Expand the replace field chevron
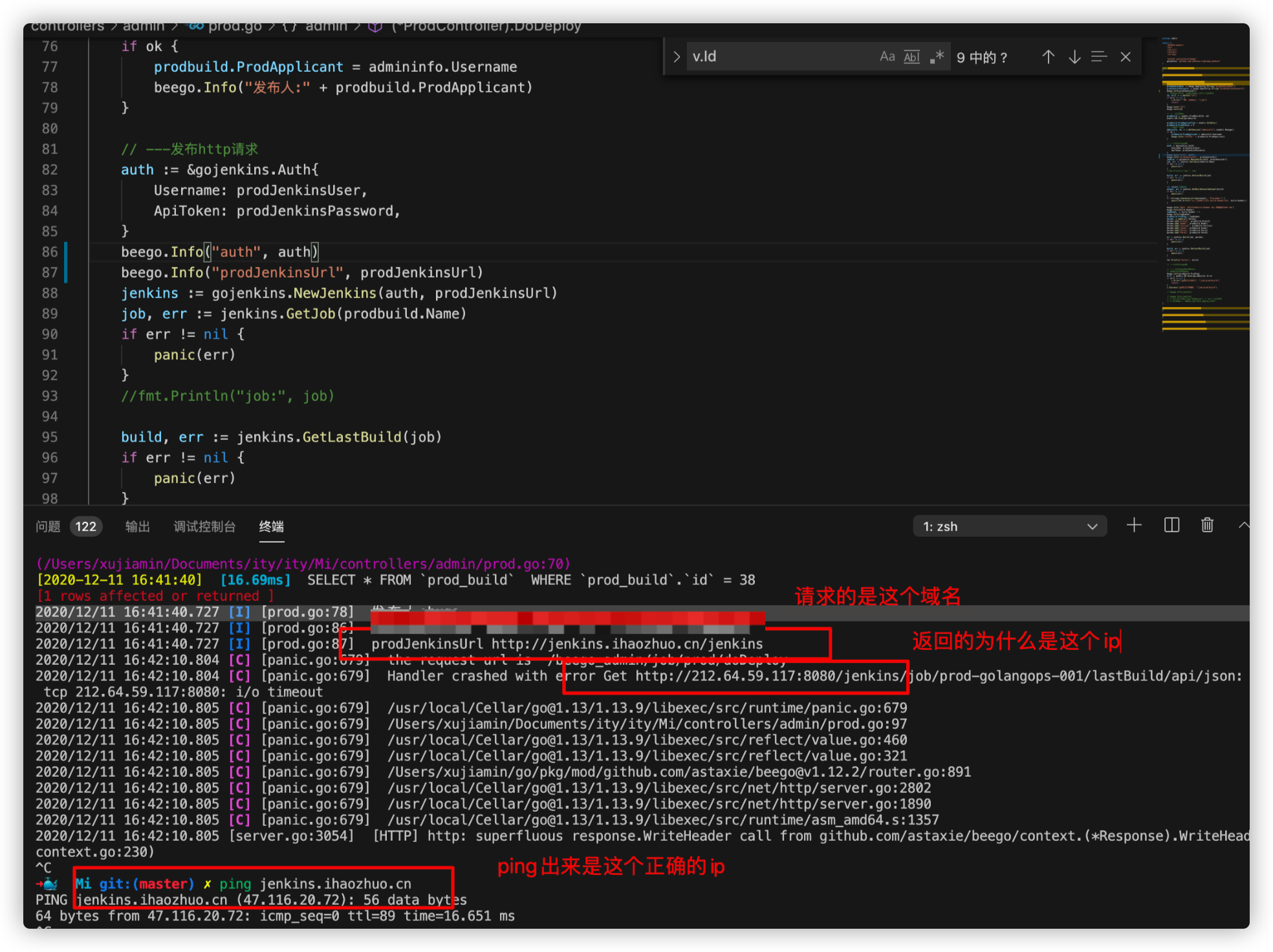This screenshot has height=952, width=1273. (677, 57)
